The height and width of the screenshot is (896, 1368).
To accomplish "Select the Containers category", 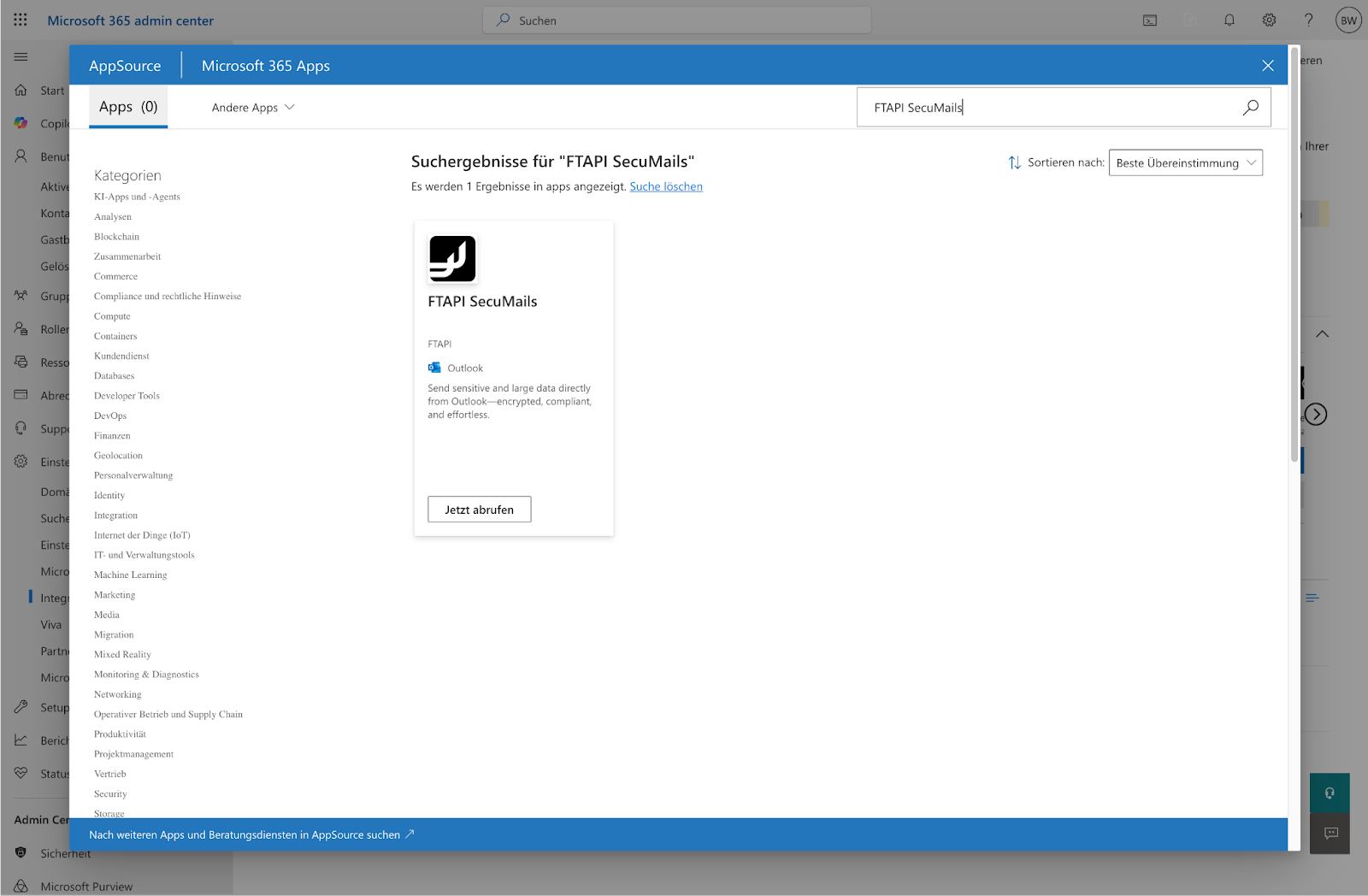I will [115, 337].
